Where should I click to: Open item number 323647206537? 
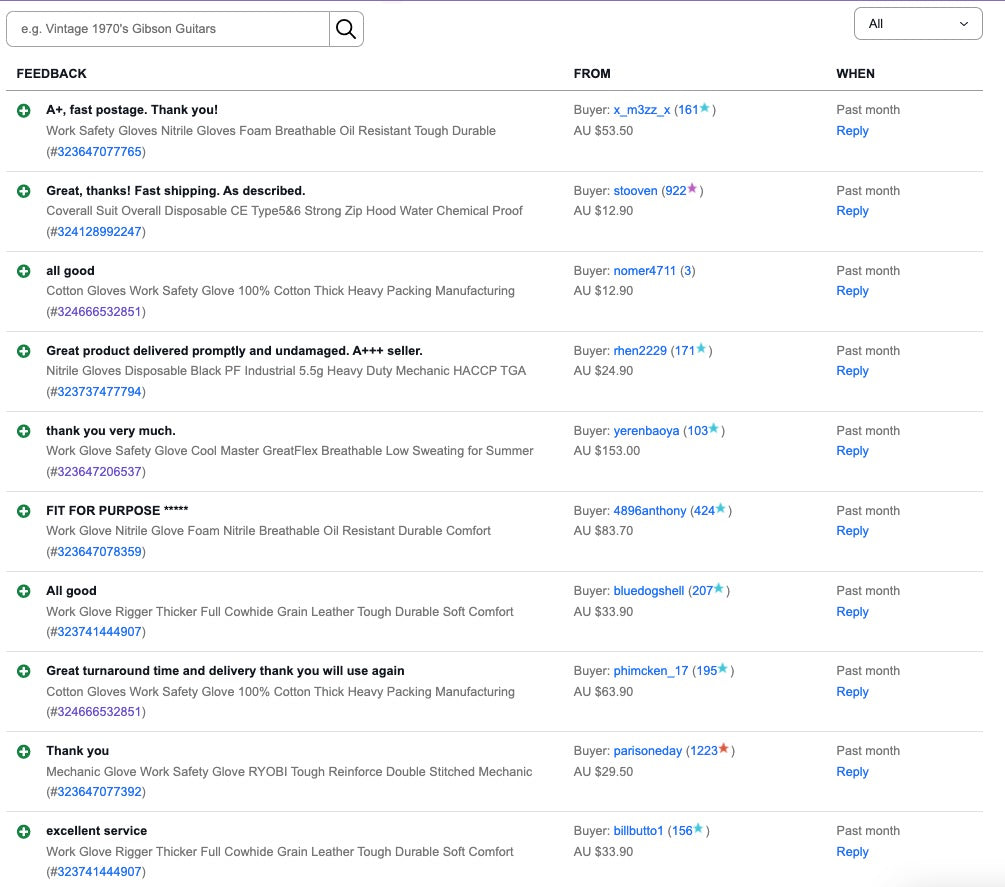tap(99, 472)
